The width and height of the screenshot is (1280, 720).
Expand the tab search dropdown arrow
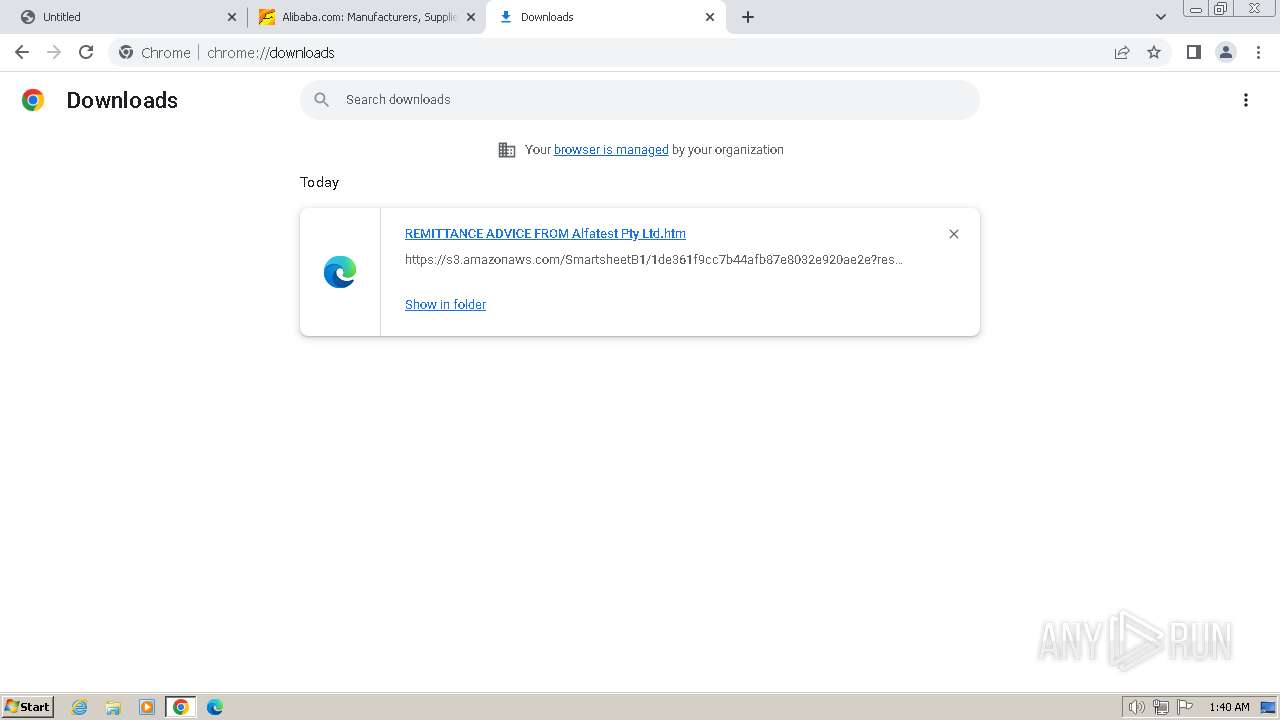1161,17
